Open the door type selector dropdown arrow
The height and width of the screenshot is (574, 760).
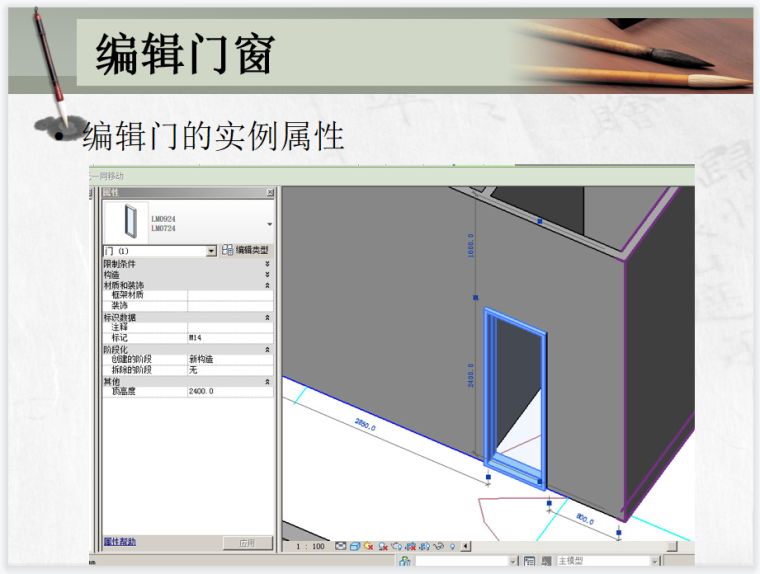268,224
